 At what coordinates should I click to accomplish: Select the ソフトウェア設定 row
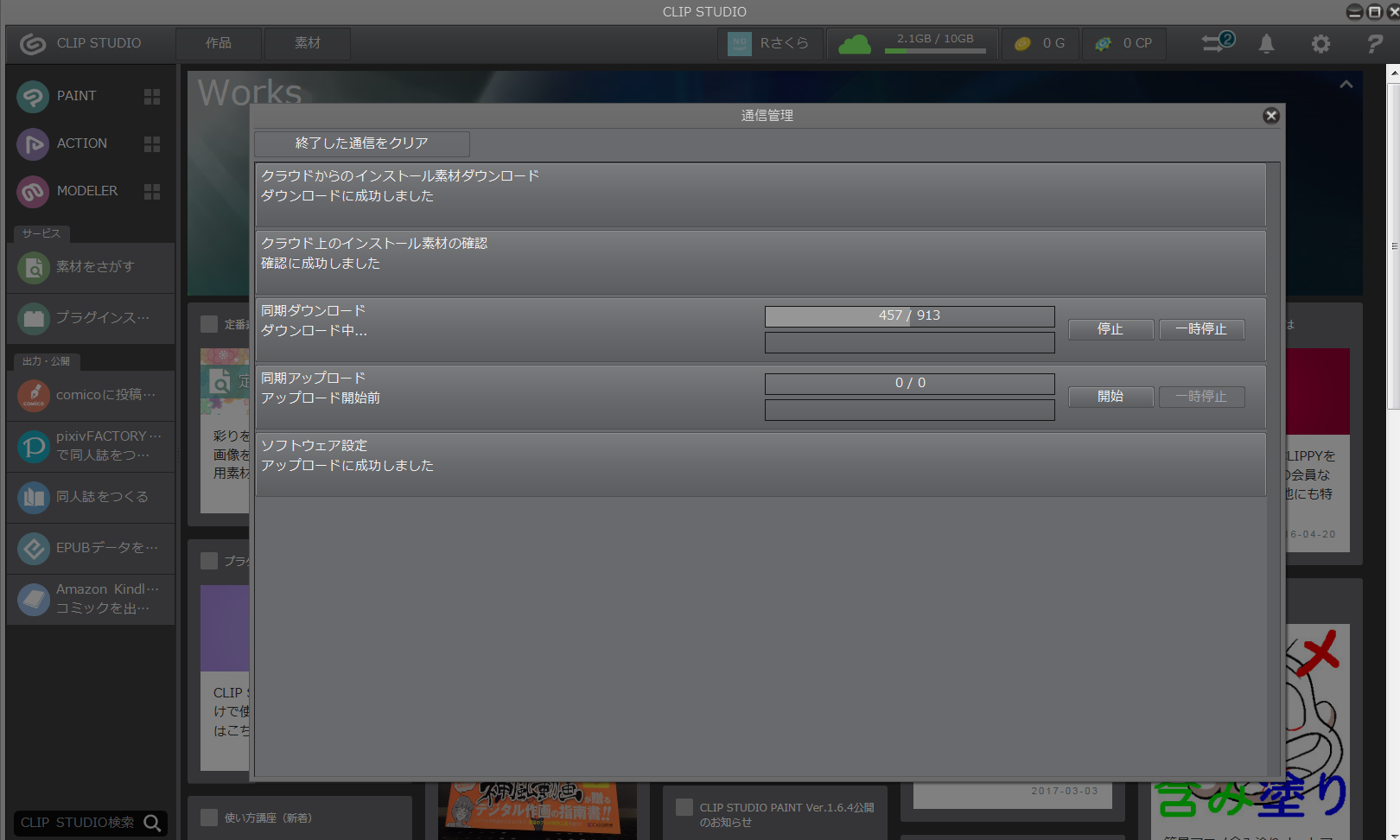760,465
